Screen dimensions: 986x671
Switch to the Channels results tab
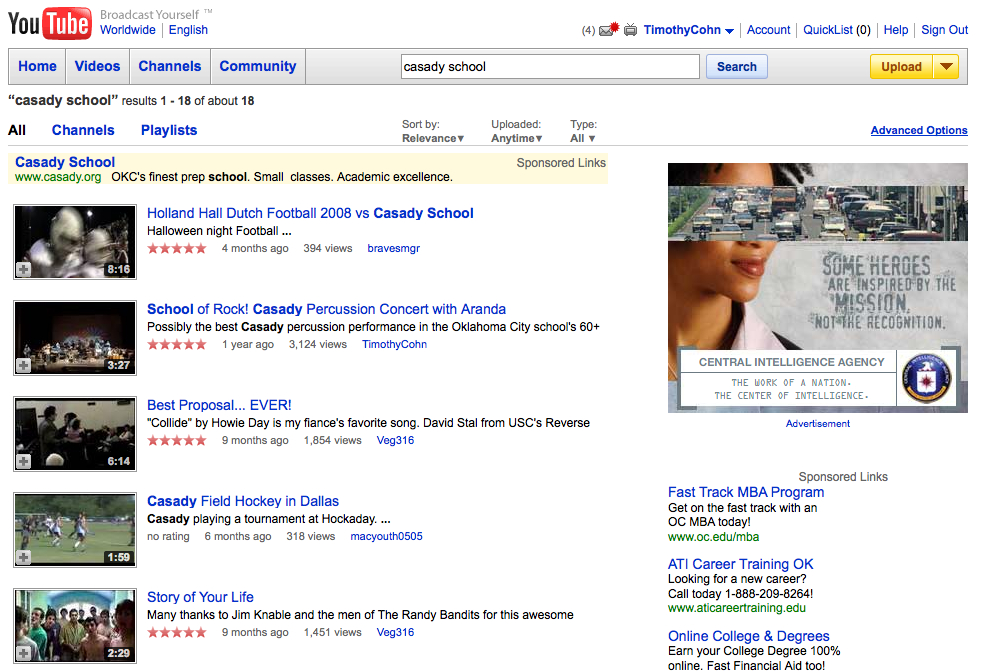[x=83, y=130]
